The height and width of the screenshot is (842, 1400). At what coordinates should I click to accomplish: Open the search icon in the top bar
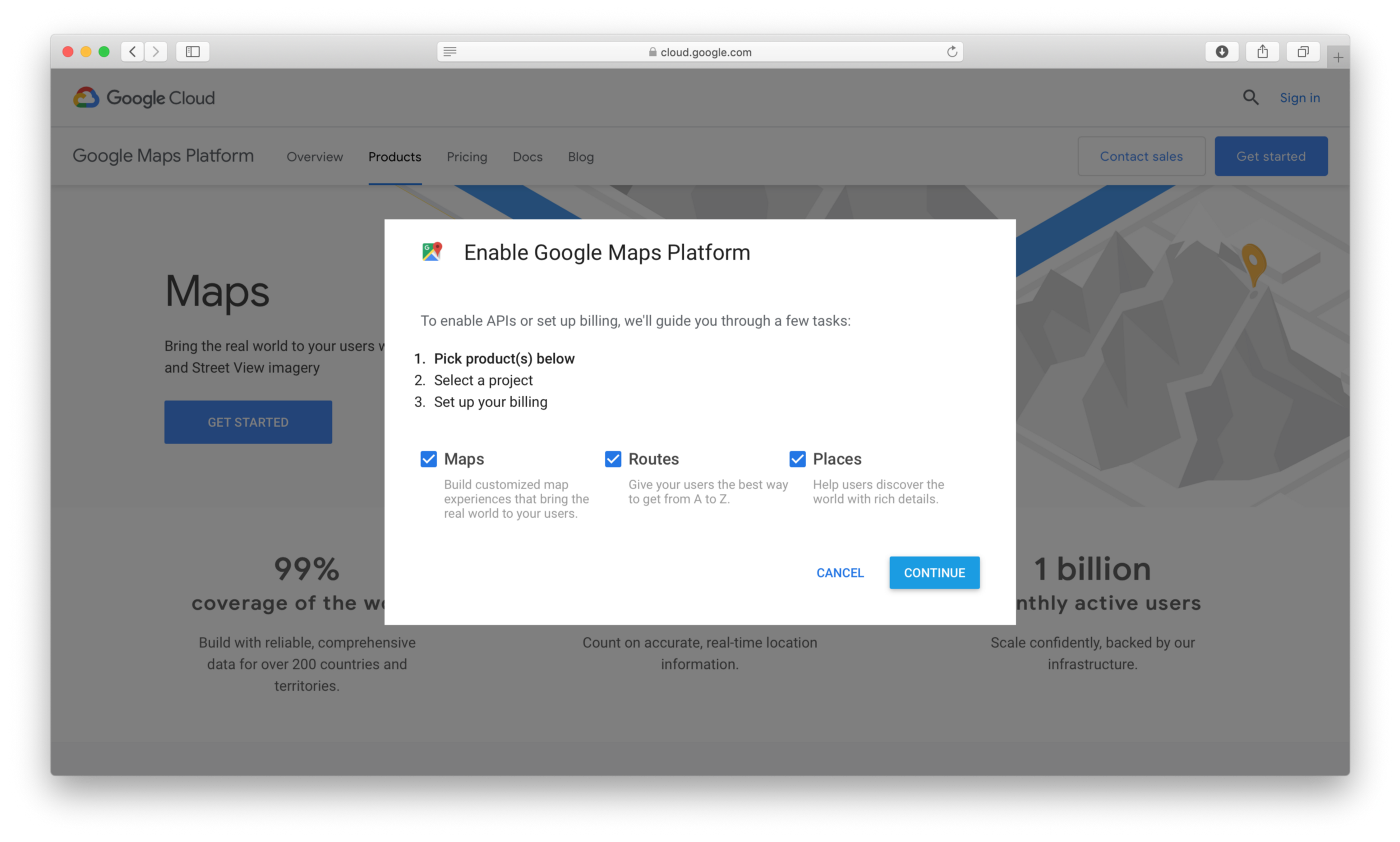pos(1250,97)
